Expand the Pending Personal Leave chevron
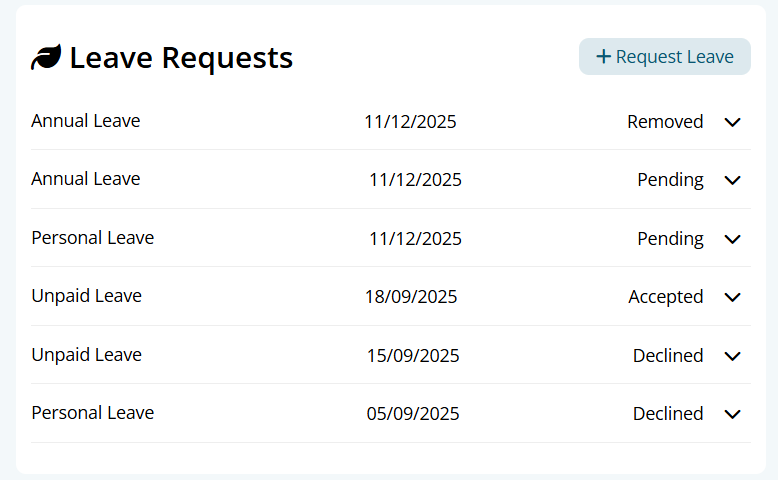 (x=732, y=239)
